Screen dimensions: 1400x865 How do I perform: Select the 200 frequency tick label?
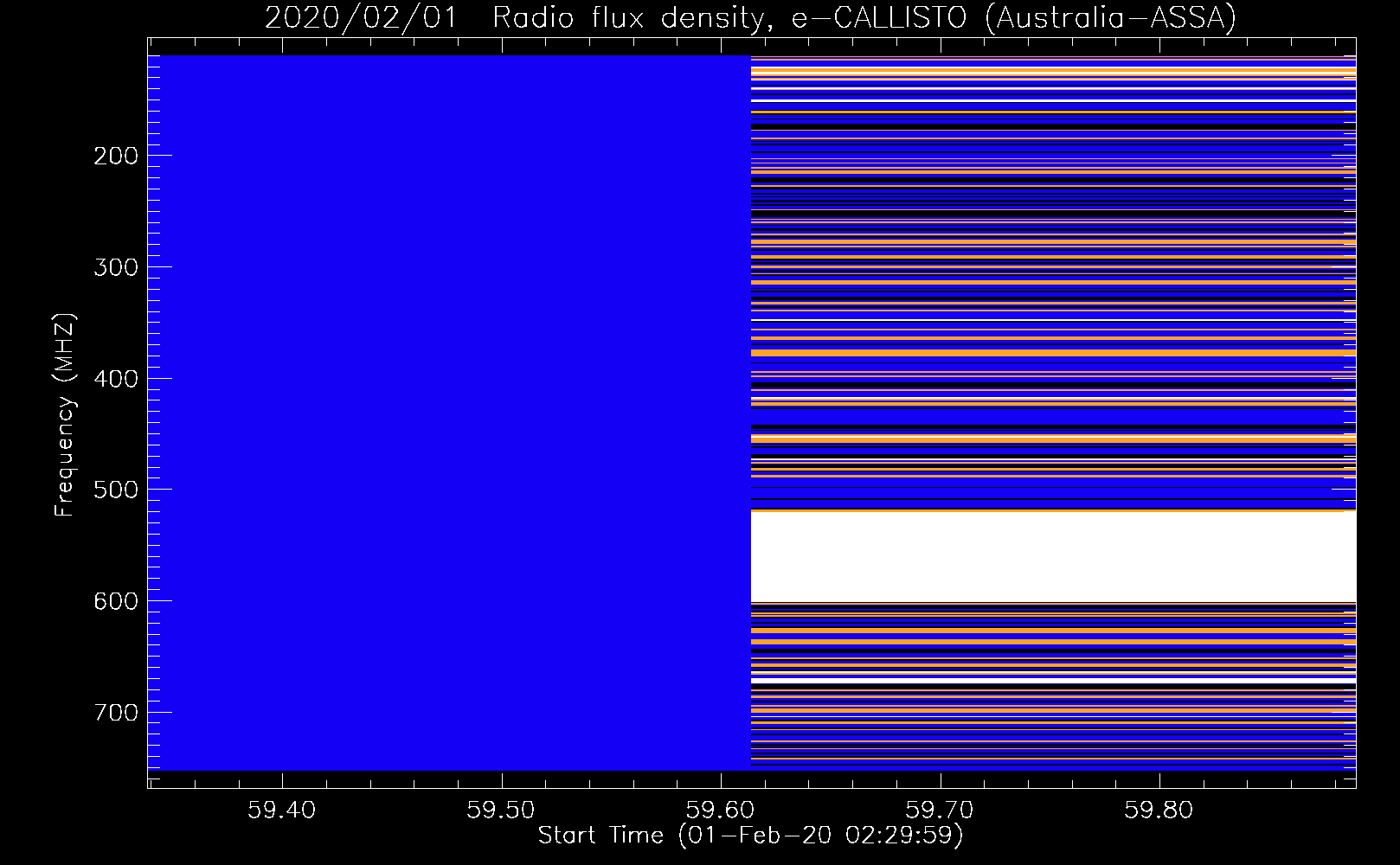click(115, 156)
